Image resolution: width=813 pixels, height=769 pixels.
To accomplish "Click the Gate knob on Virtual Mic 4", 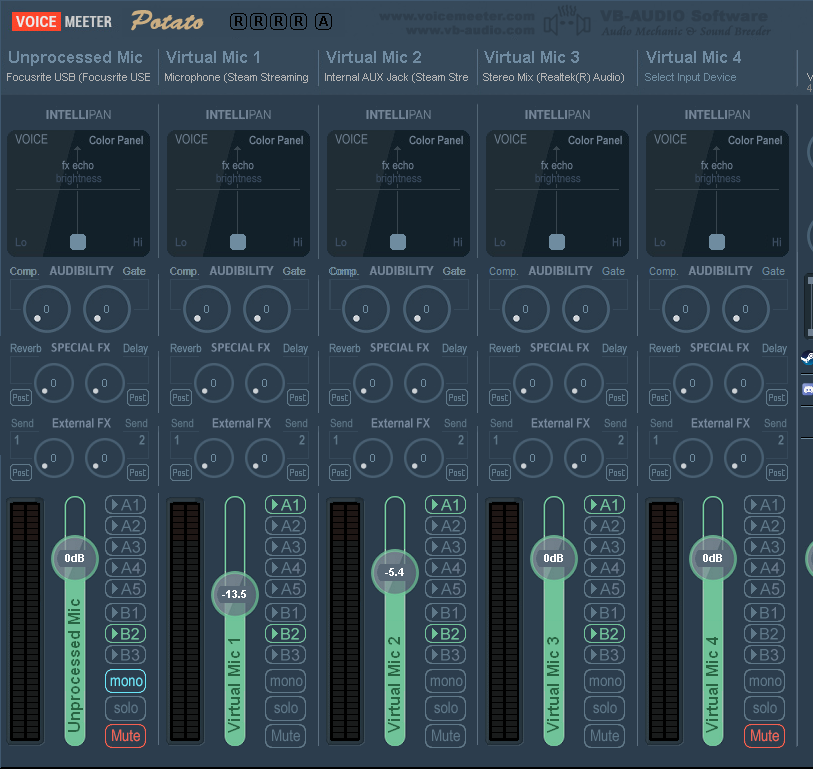I will pos(746,309).
